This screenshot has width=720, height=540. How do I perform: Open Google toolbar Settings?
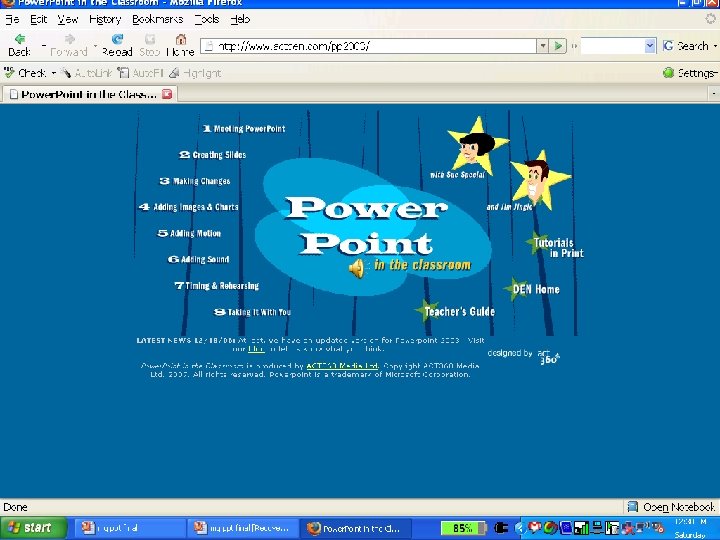click(x=690, y=73)
